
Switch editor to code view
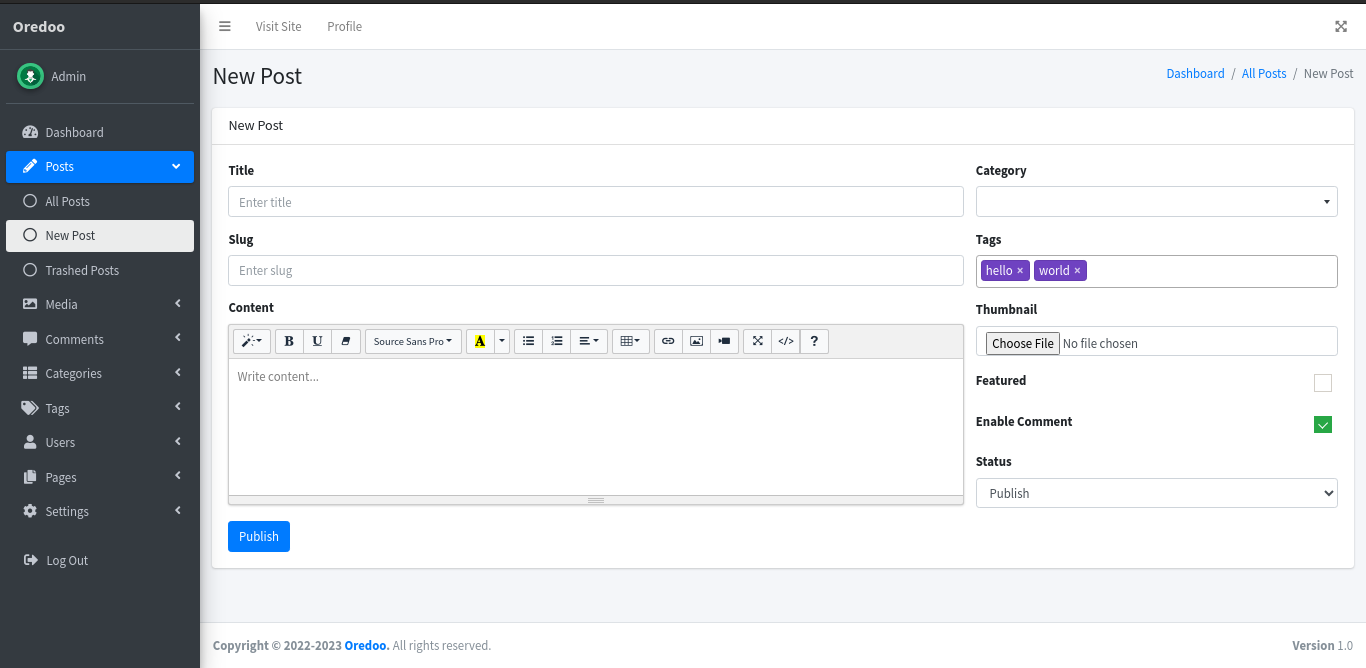[786, 341]
